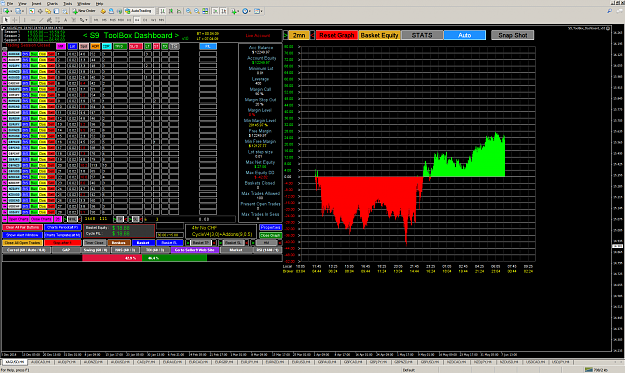The image size is (625, 373).
Task: Draw a vertical line tool
Action: [x=24, y=20]
